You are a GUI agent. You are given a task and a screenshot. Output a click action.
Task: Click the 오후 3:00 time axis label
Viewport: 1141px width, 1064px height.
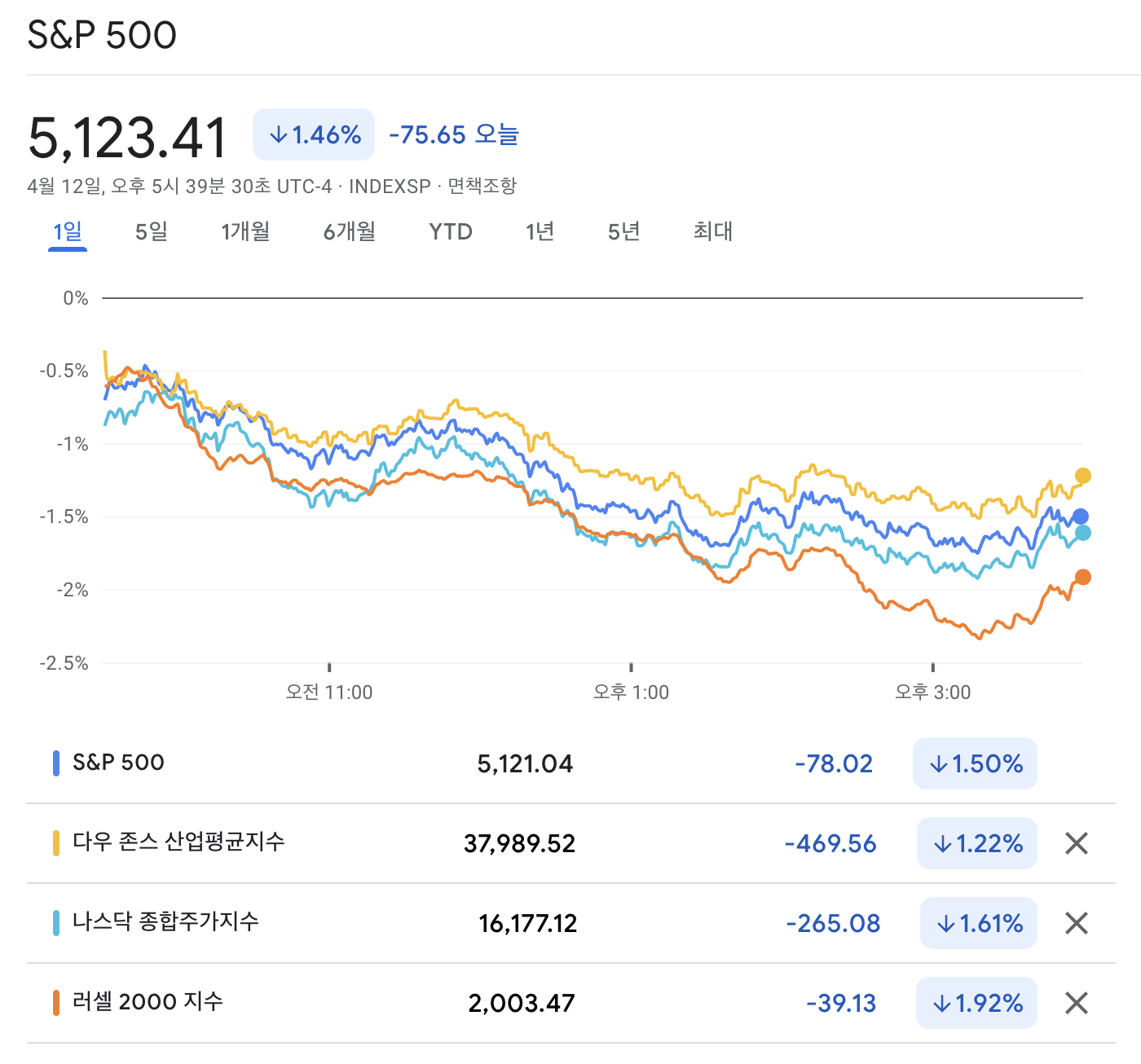pyautogui.click(x=932, y=692)
